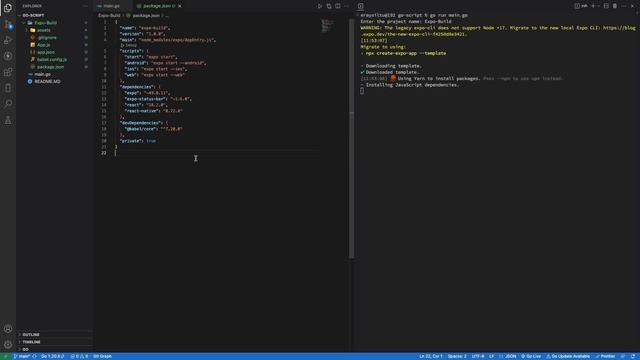Create a new terminal with the plus icon
The image size is (640, 360).
(x=593, y=6)
